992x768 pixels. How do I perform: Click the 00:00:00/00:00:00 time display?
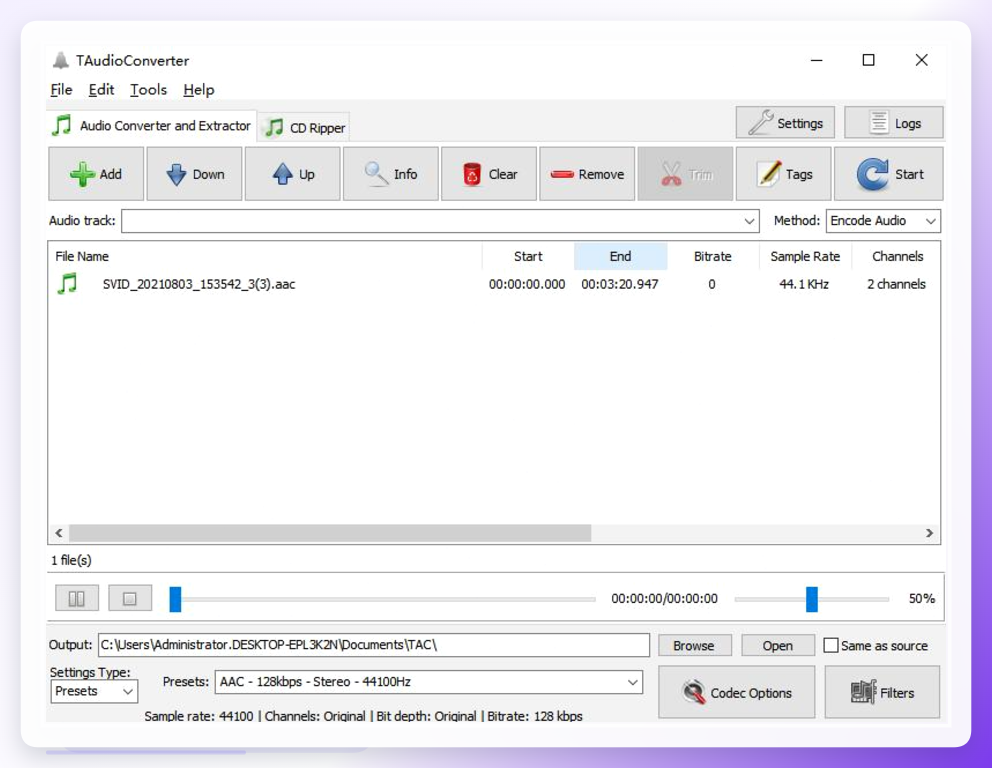[664, 598]
